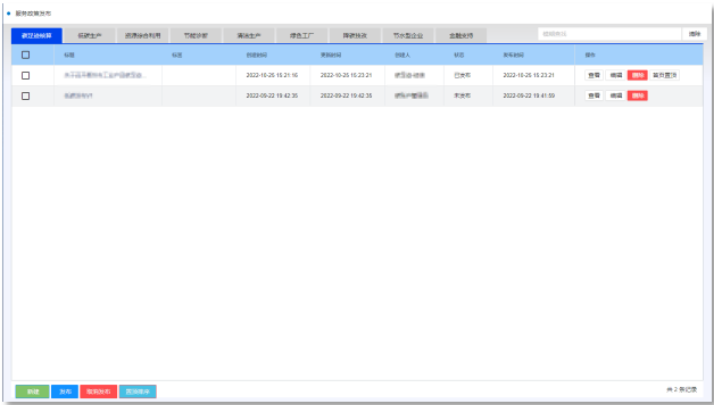Click 编辑 button in the first row

(616, 75)
